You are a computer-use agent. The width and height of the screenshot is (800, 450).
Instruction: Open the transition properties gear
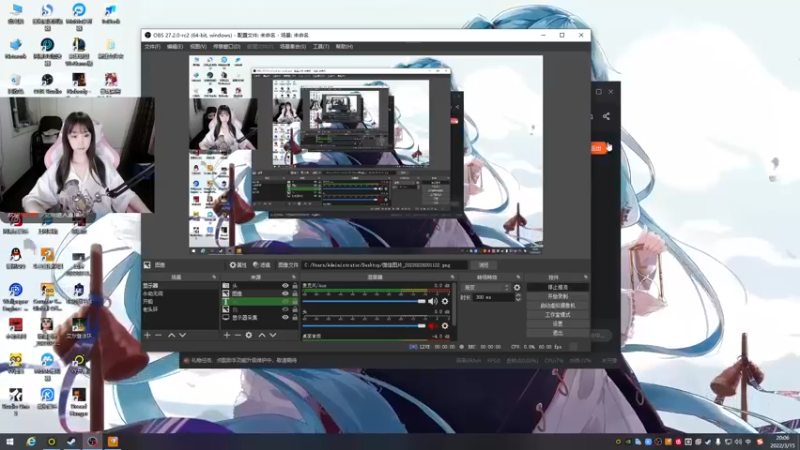(x=517, y=288)
